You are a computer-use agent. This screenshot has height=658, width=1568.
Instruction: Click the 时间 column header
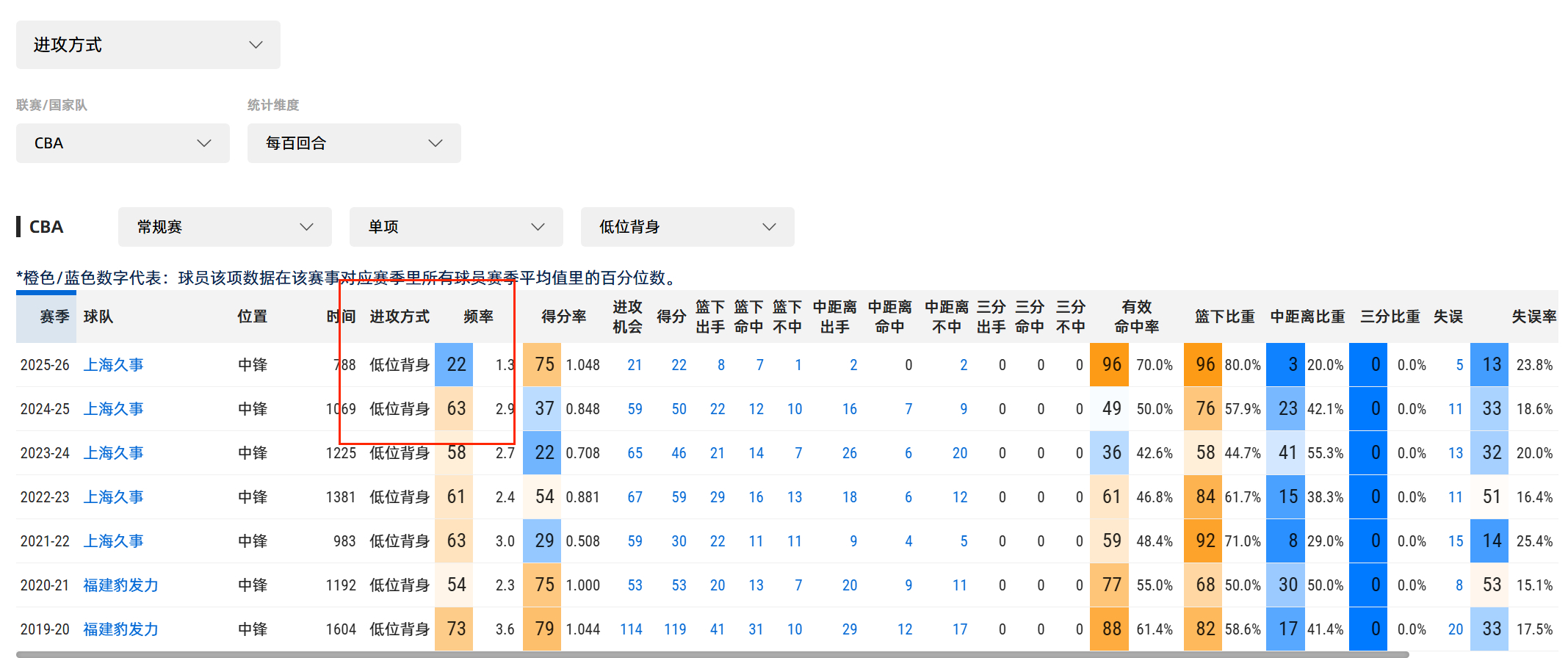(x=341, y=317)
